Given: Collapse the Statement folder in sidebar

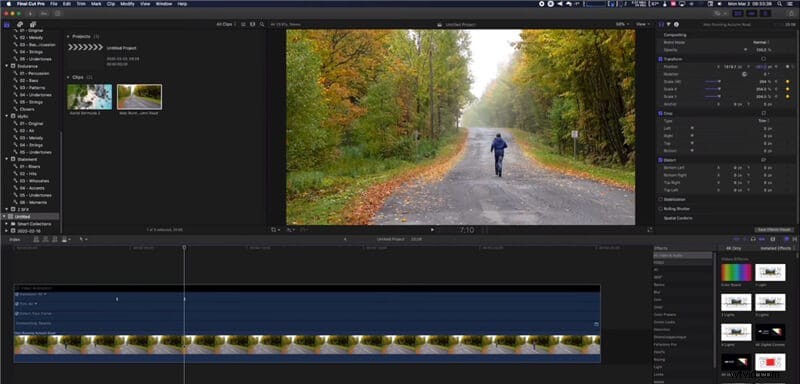Looking at the screenshot, I should [x=7, y=159].
